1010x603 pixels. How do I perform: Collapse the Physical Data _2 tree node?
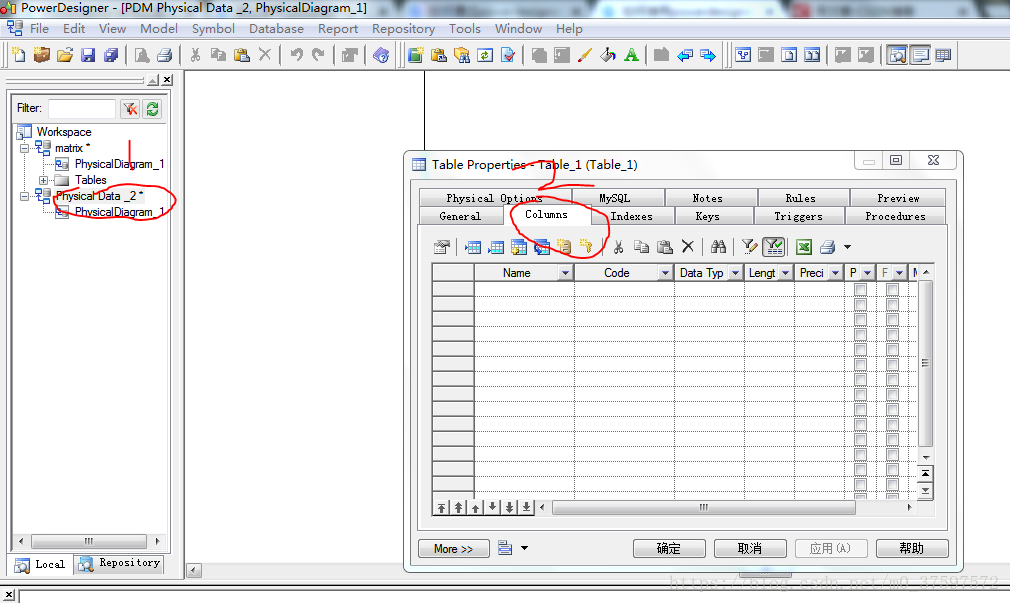coord(24,196)
